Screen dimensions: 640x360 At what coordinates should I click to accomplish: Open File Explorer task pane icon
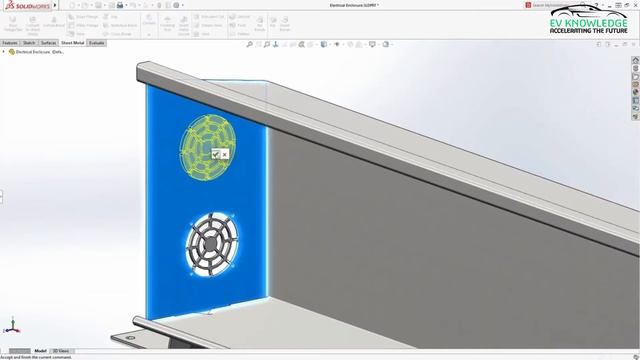[636, 77]
